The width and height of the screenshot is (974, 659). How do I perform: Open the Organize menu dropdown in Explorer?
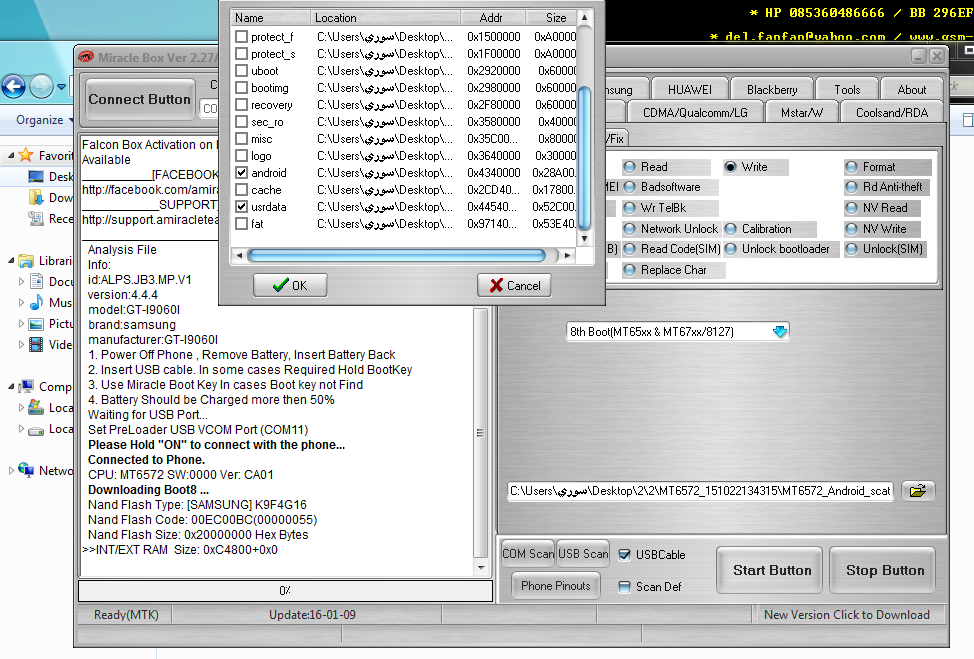point(43,120)
